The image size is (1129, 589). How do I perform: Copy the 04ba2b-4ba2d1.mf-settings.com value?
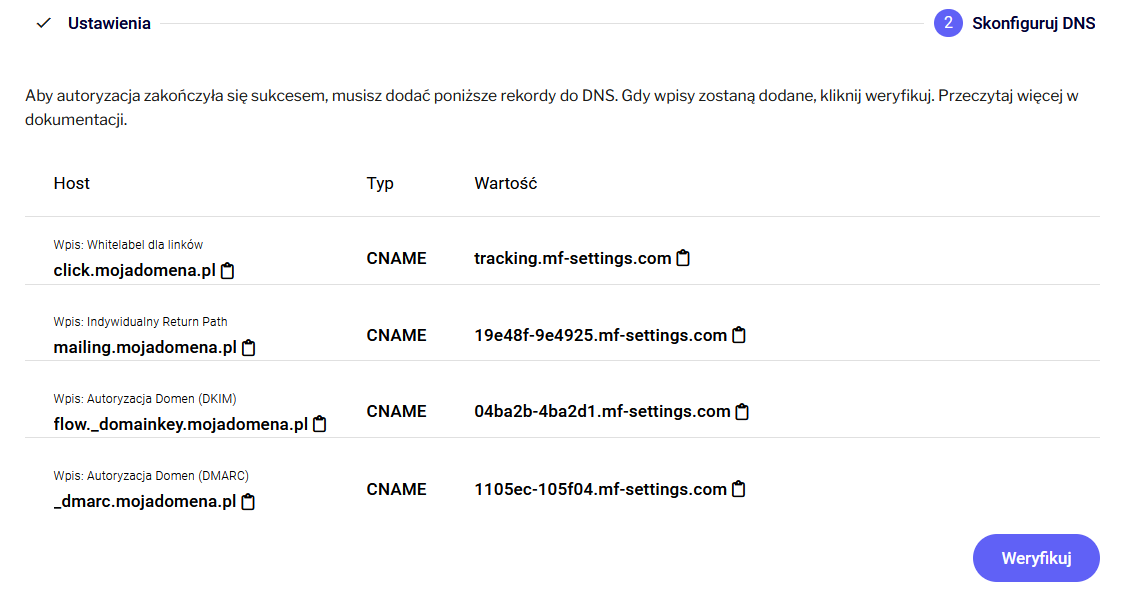coord(743,411)
